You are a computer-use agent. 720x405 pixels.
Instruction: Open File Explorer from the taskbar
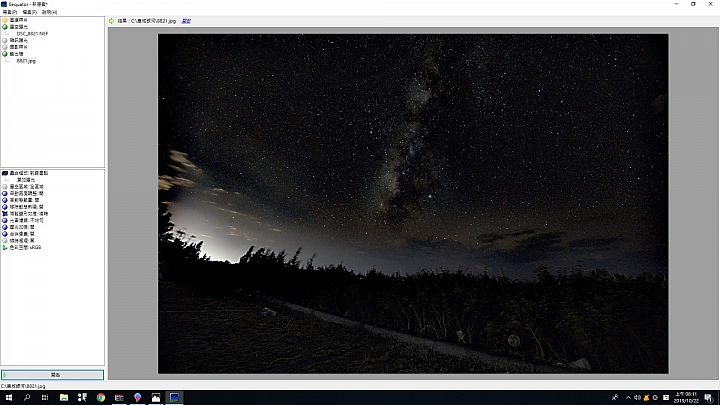(x=64, y=398)
